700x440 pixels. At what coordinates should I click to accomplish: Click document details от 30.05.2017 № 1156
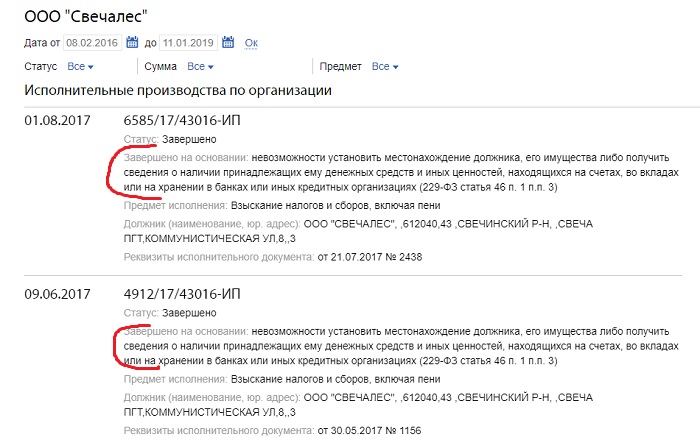pyautogui.click(x=369, y=431)
